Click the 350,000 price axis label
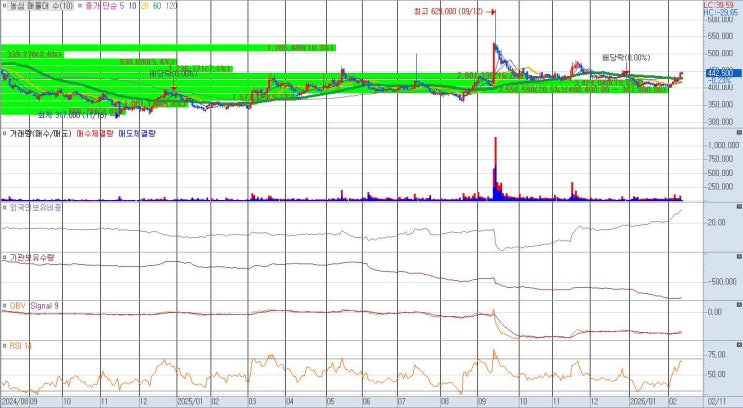The height and width of the screenshot is (408, 743). pos(720,104)
